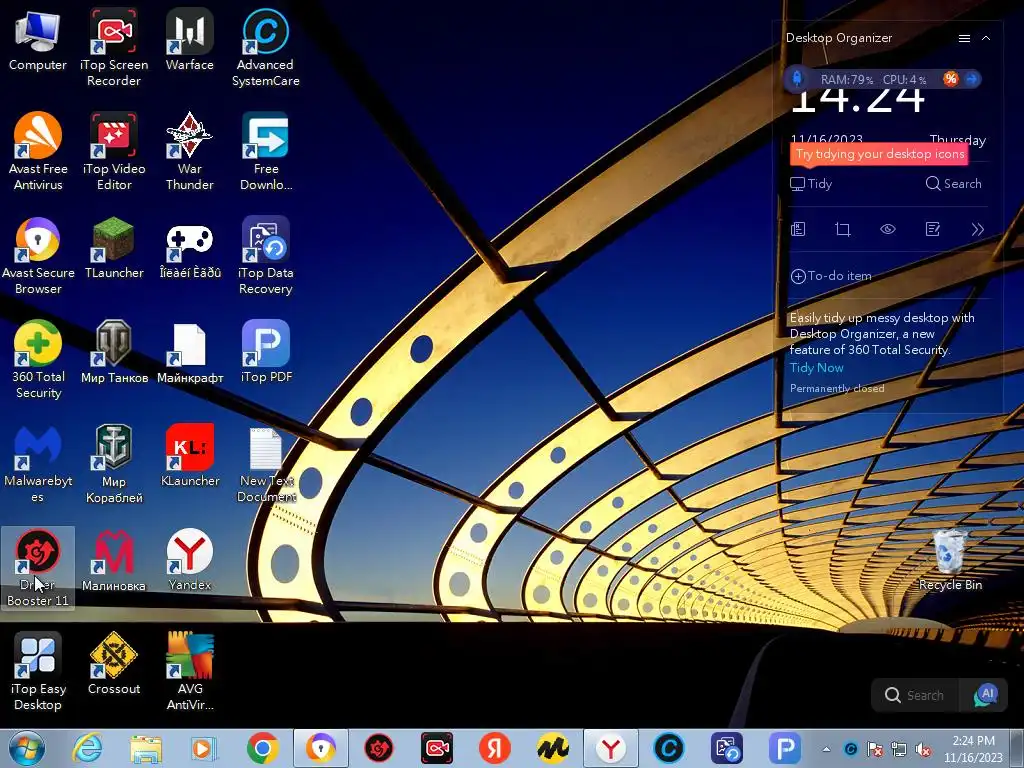This screenshot has width=1024, height=768.
Task: Select the Driver Booster 11 shortcut
Action: (38, 568)
